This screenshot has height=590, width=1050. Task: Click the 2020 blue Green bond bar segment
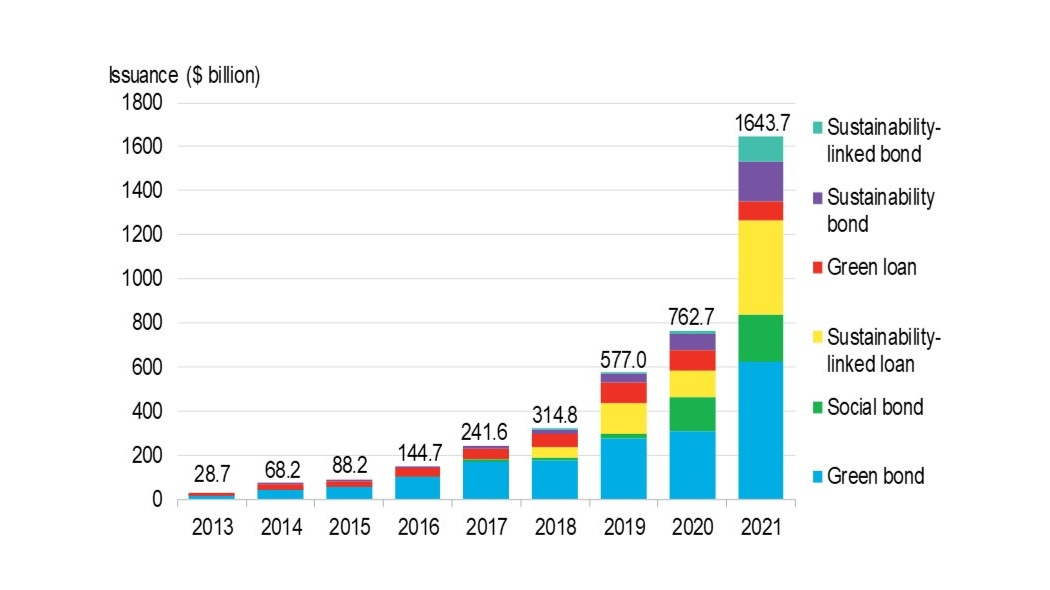pos(692,465)
